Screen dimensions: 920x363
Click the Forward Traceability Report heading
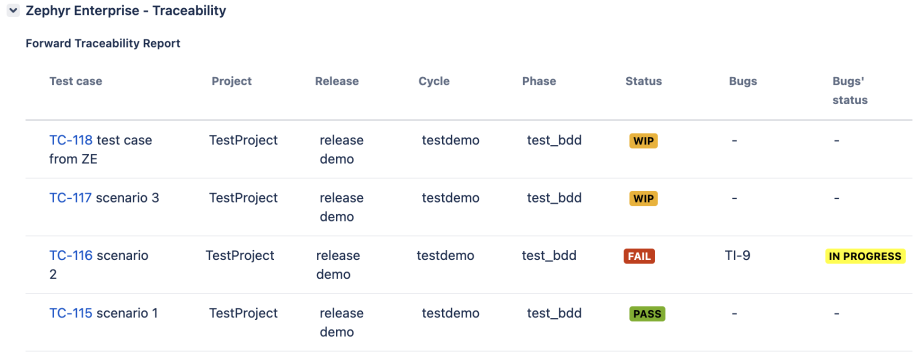point(103,43)
